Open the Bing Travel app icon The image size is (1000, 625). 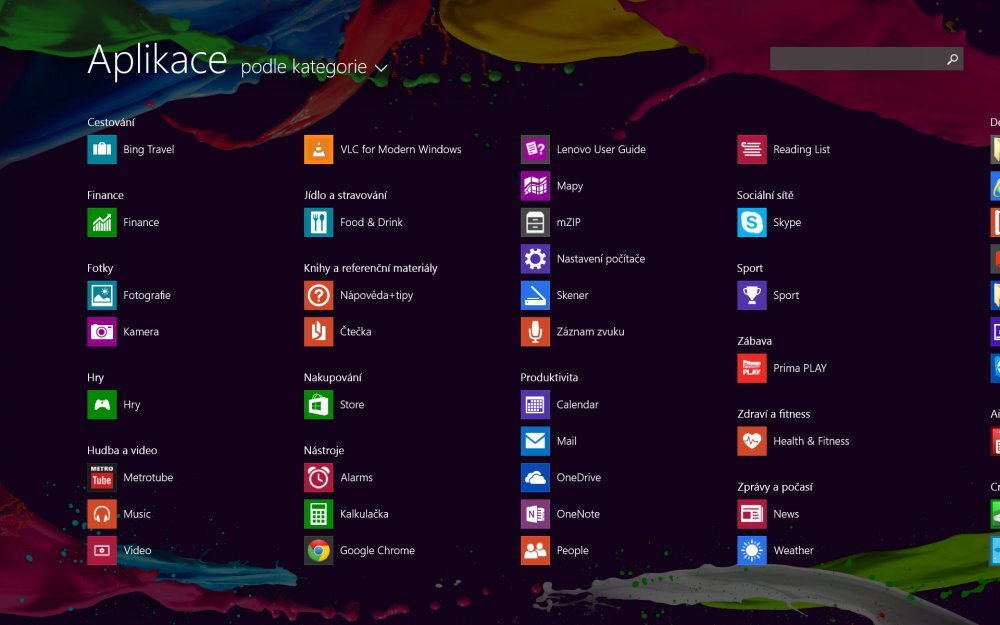pyautogui.click(x=102, y=149)
